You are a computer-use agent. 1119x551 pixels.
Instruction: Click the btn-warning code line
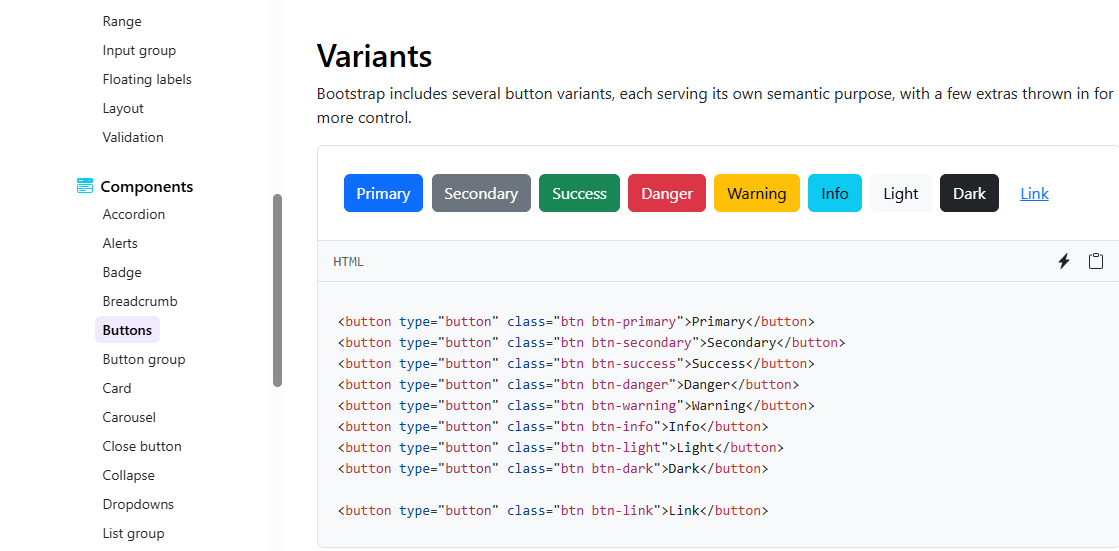point(576,405)
